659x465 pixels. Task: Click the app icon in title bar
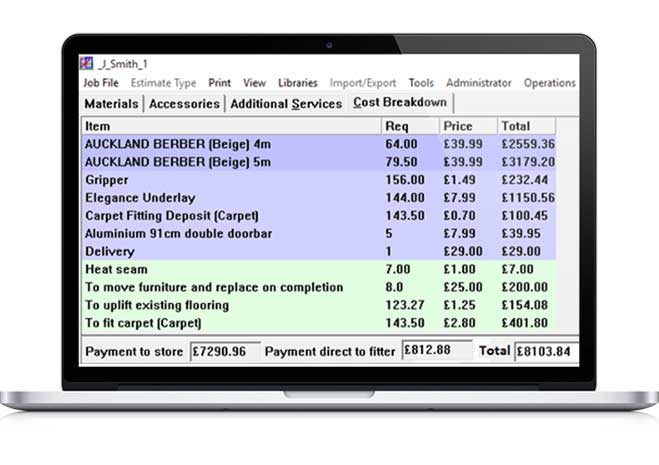pyautogui.click(x=88, y=64)
